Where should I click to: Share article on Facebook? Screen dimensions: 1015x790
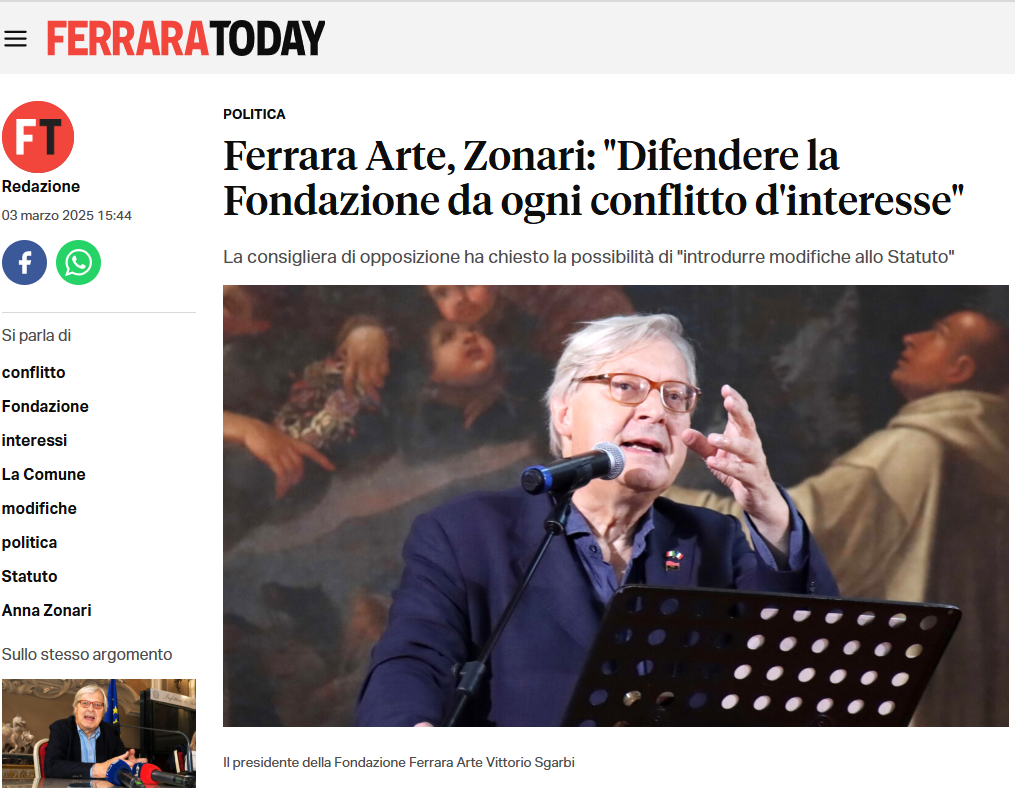25,262
